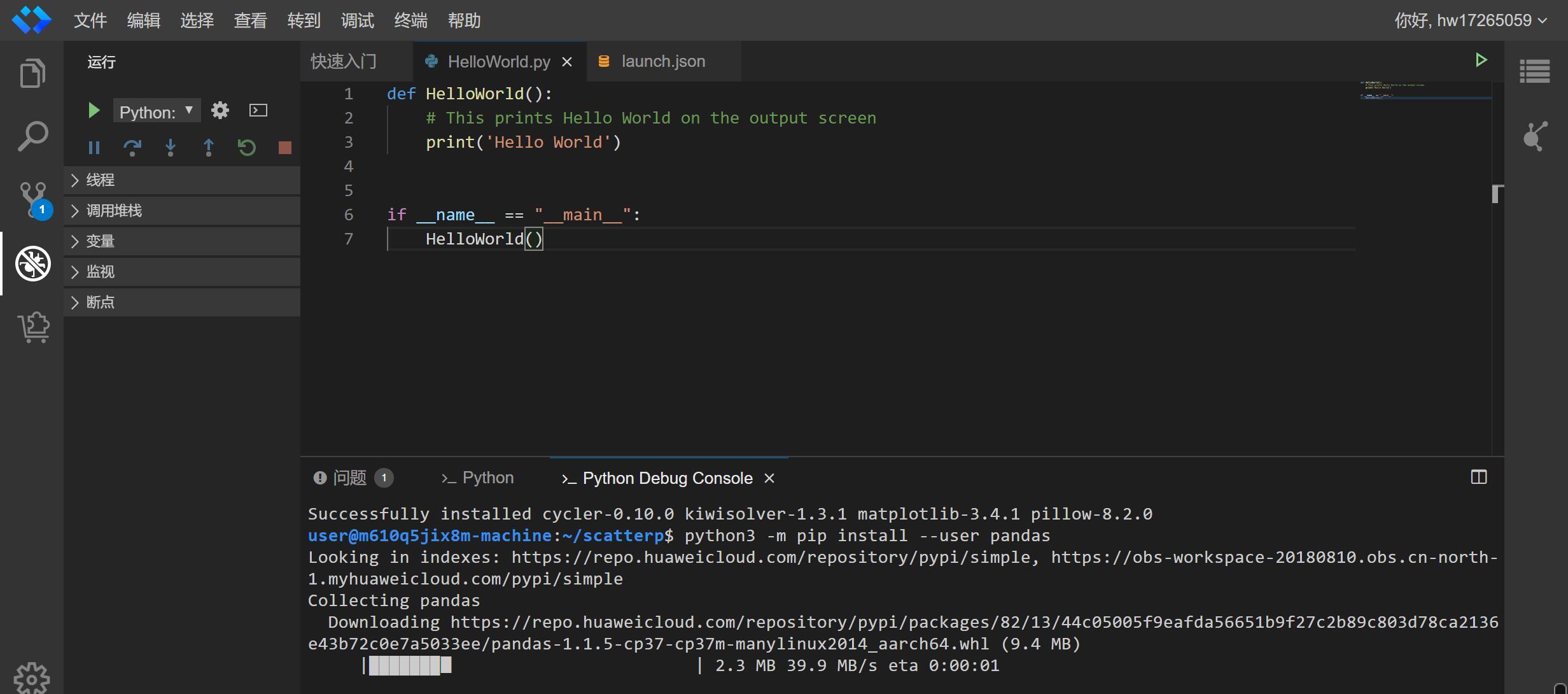Open the Explorer files icon in sidebar
Screen dimensions: 1568x694
[32, 73]
